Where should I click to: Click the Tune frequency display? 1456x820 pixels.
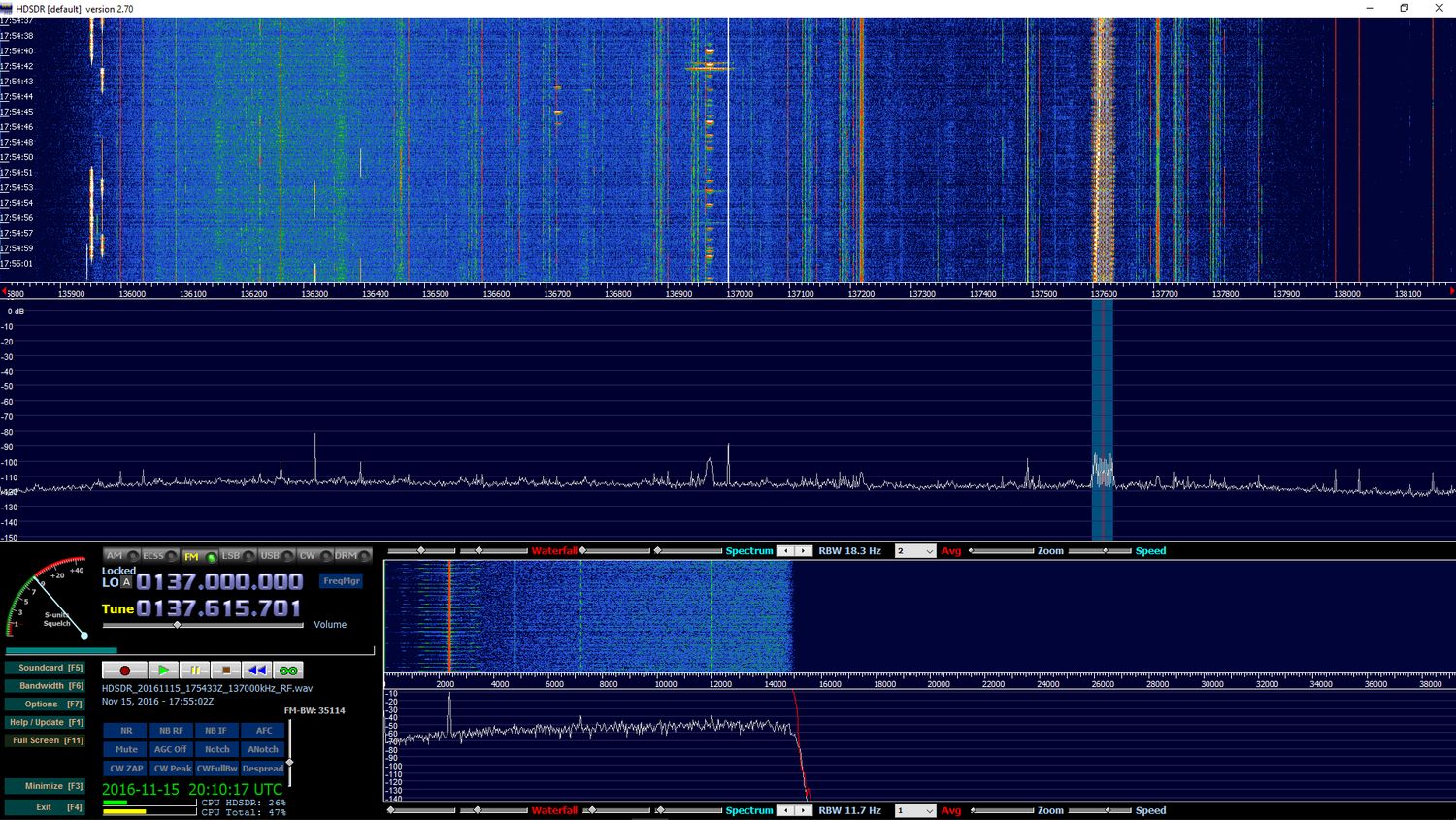[x=218, y=608]
